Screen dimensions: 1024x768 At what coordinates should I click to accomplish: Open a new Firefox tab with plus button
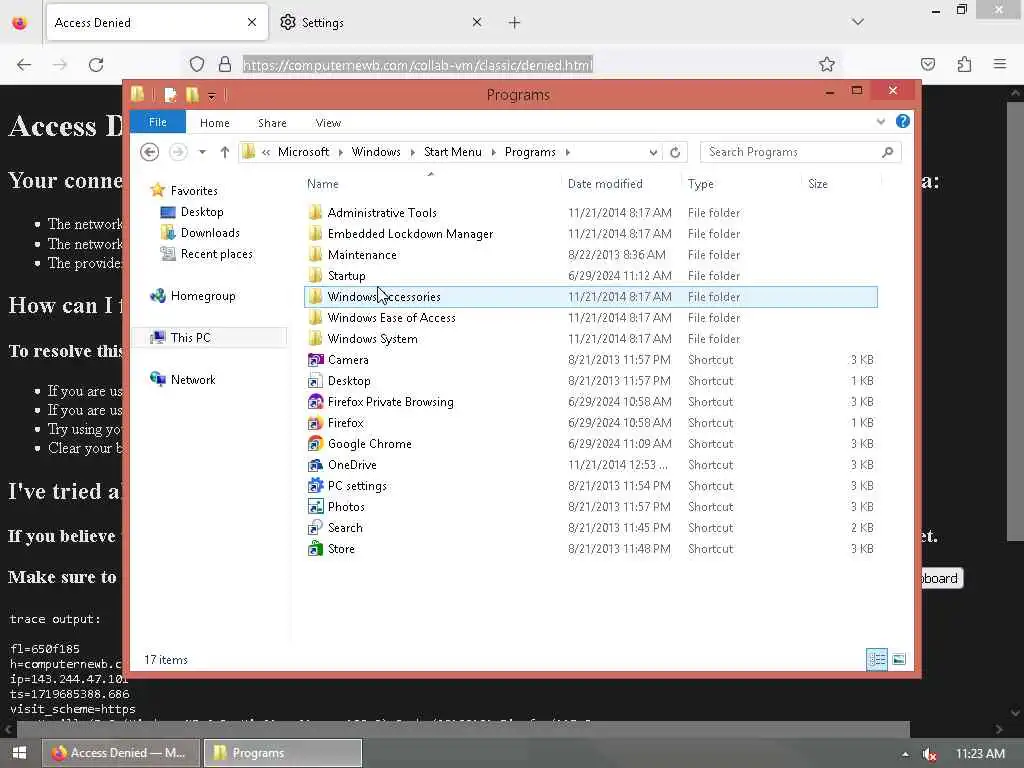pyautogui.click(x=515, y=23)
